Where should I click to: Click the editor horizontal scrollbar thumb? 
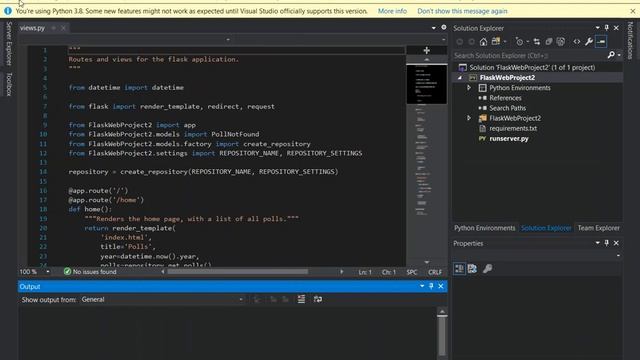coord(238,272)
